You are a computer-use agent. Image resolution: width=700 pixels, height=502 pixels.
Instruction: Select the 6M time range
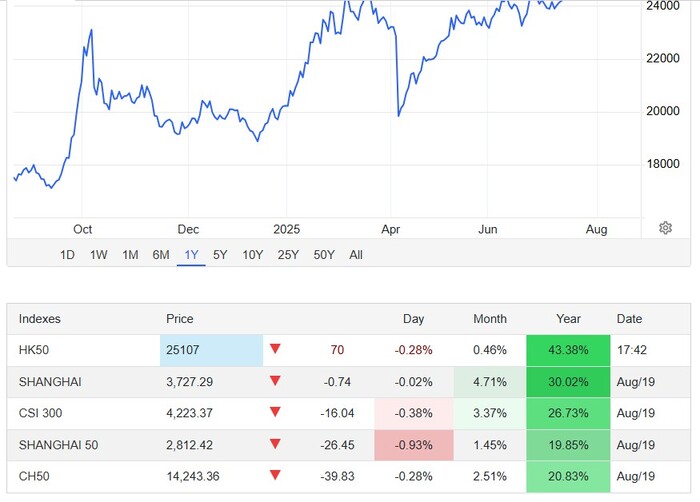[x=161, y=255]
